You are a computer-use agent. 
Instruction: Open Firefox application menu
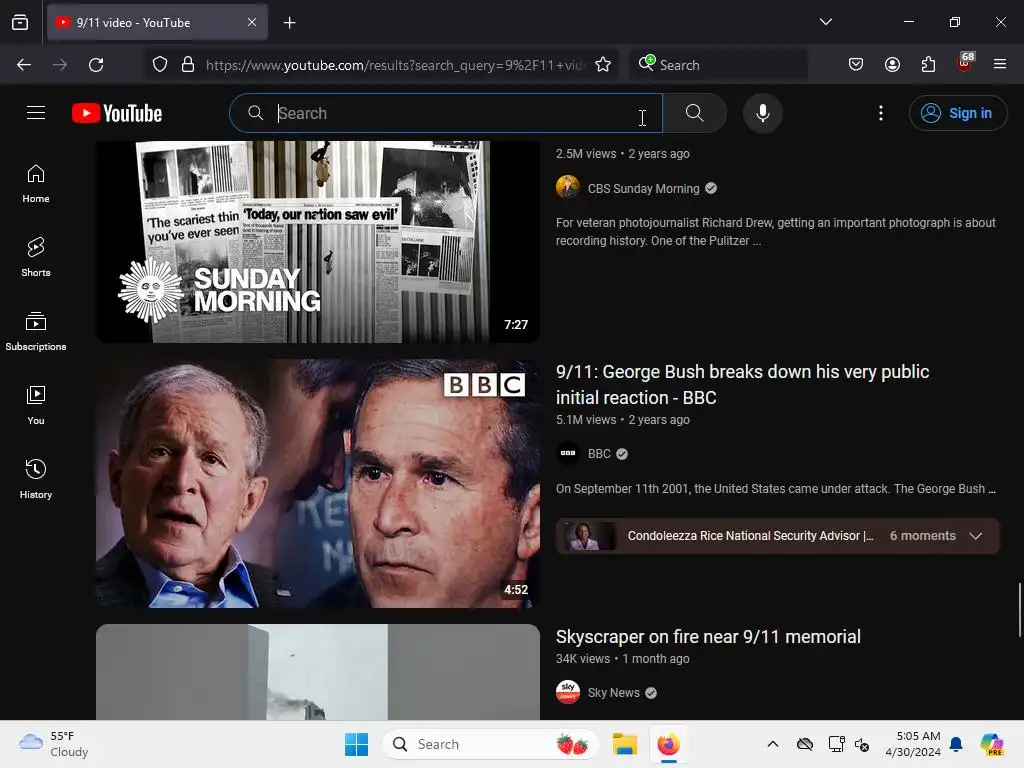tap(1000, 65)
